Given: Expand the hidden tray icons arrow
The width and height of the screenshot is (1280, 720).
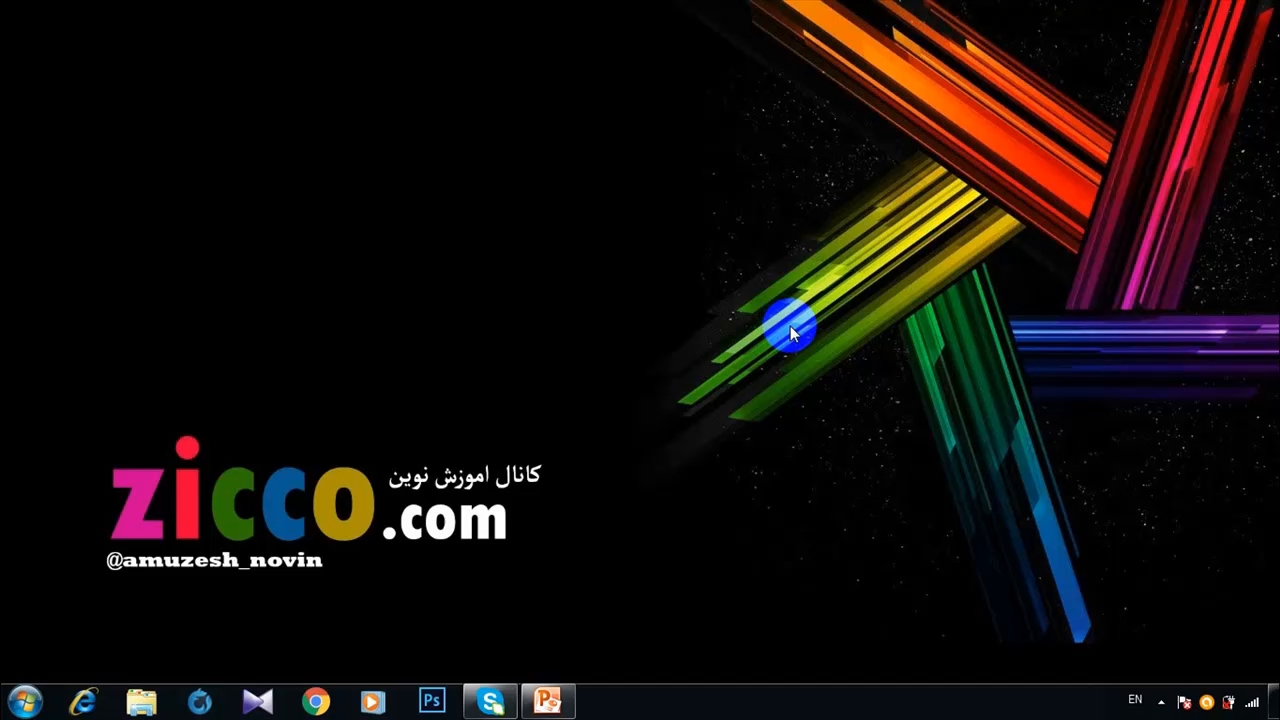Looking at the screenshot, I should click(1161, 702).
